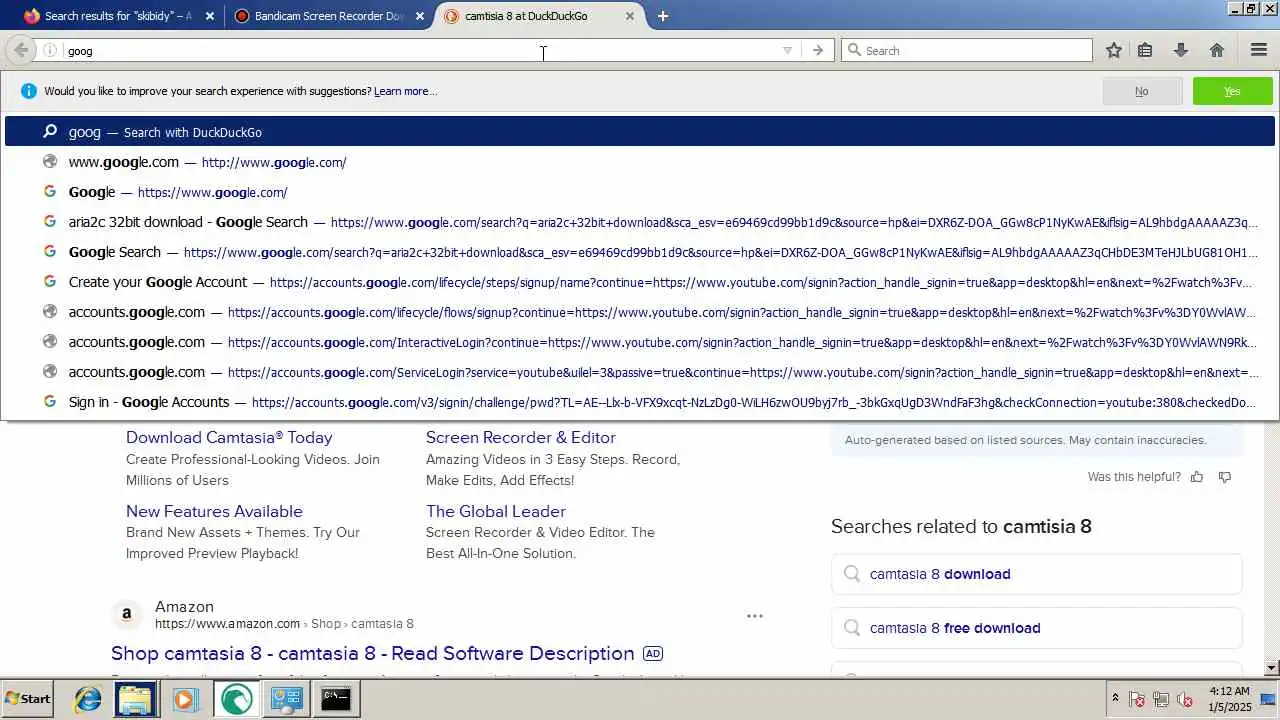The height and width of the screenshot is (720, 1280).
Task: Select 'Sign in - Google Accounts' suggestion
Action: click(640, 402)
